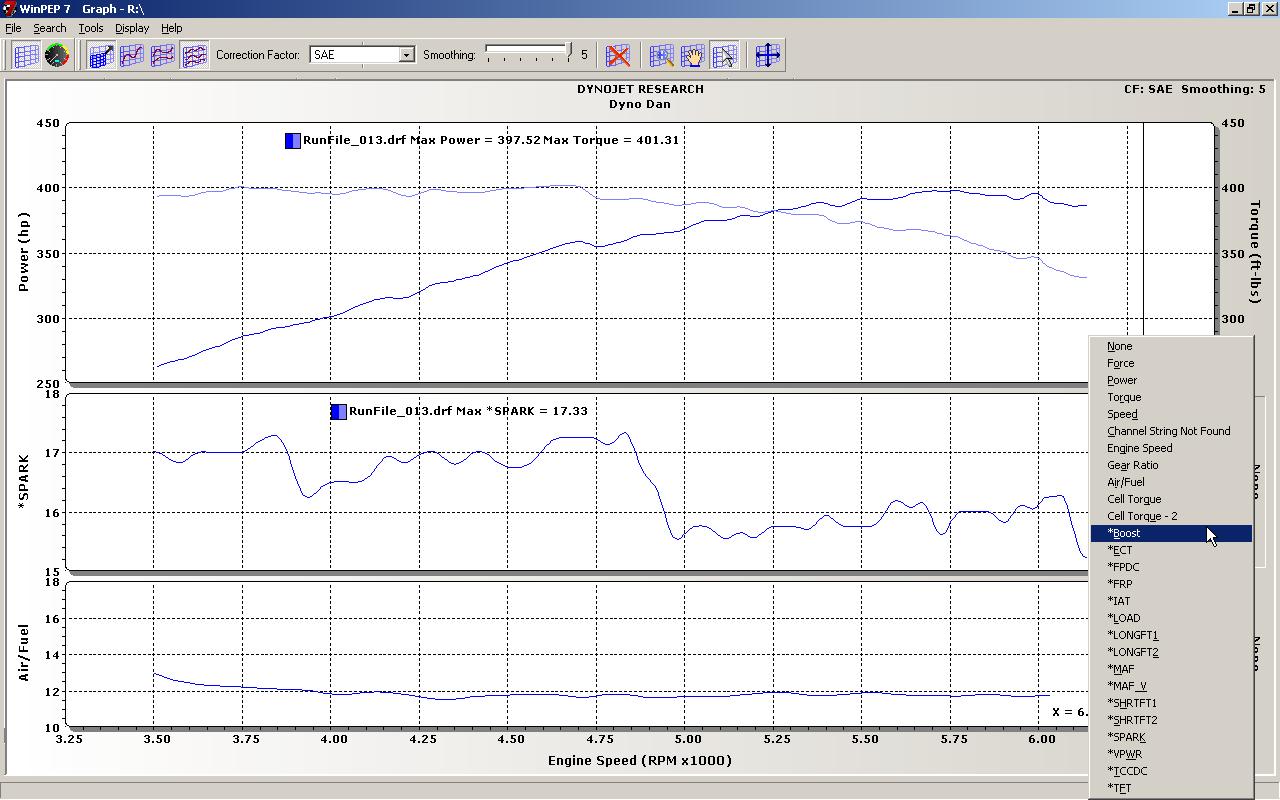Click RunFile_013.drf Max *SPARK legend text
Screen dimensions: 1280x800
pyautogui.click(x=468, y=411)
